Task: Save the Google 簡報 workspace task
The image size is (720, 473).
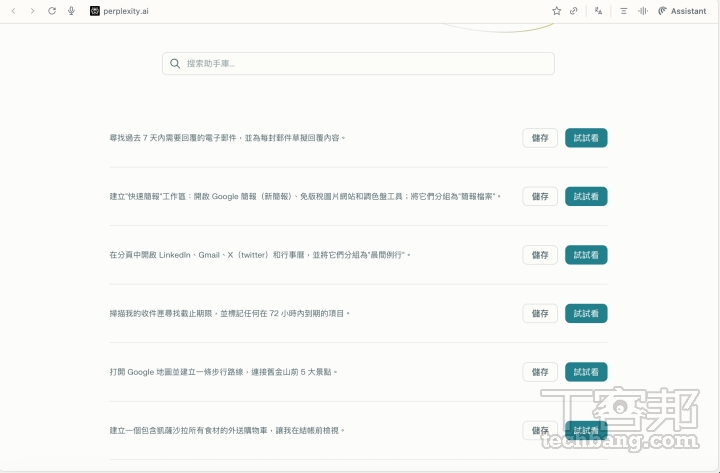Action: (540, 196)
